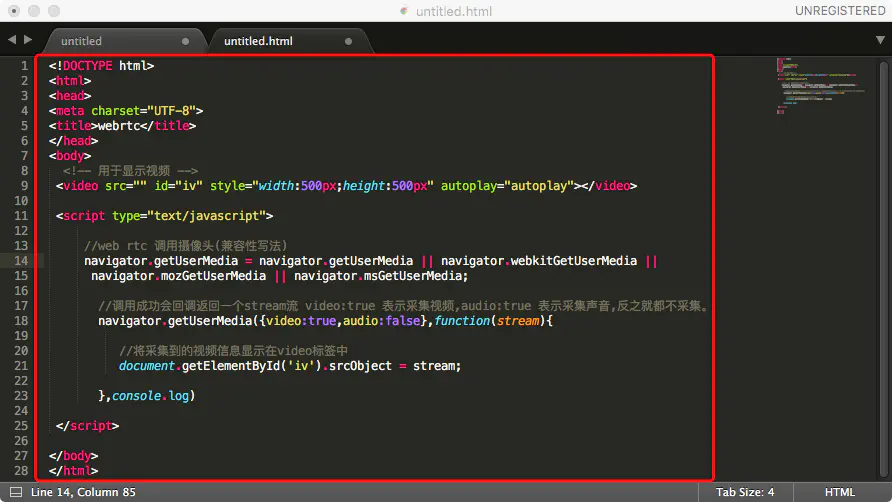The height and width of the screenshot is (502, 892).
Task: Click navigator.mozGetUserMedia in code
Action: tap(178, 275)
